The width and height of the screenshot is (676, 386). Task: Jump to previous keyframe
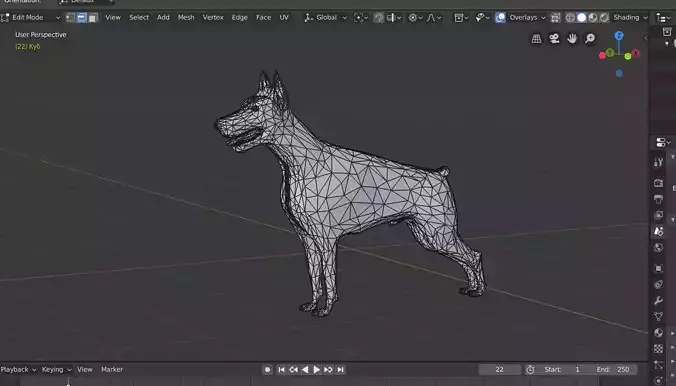pyautogui.click(x=293, y=370)
